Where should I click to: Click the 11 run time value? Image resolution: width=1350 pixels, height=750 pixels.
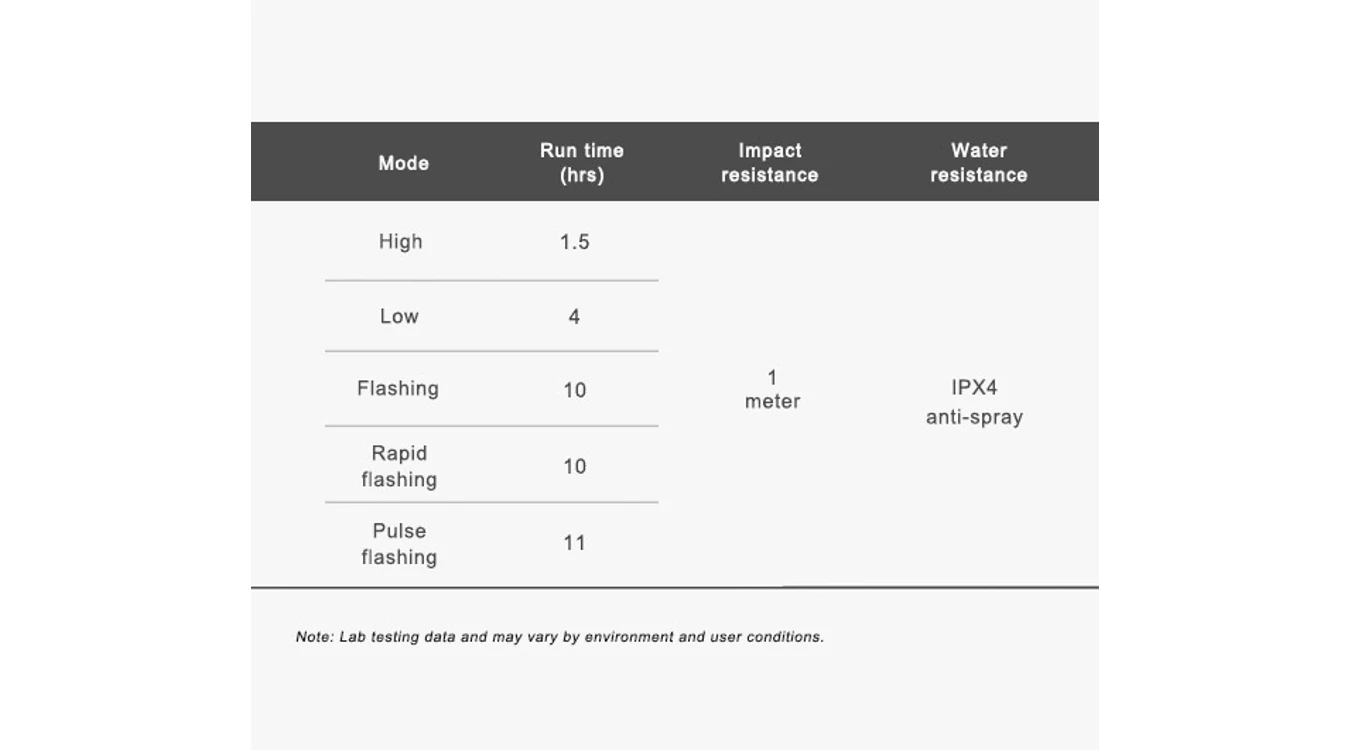pyautogui.click(x=574, y=543)
